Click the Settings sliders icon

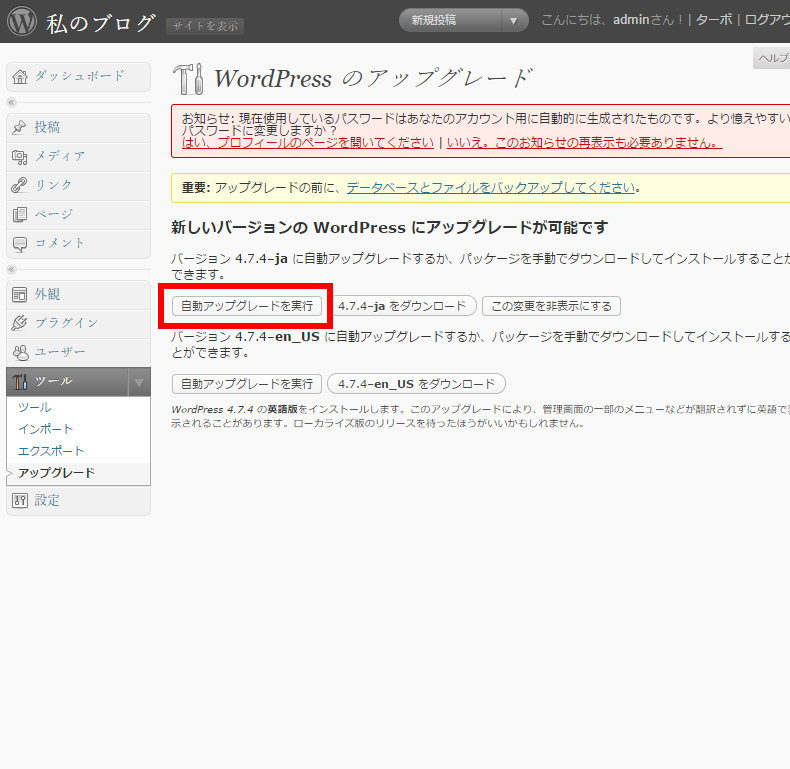coord(20,500)
